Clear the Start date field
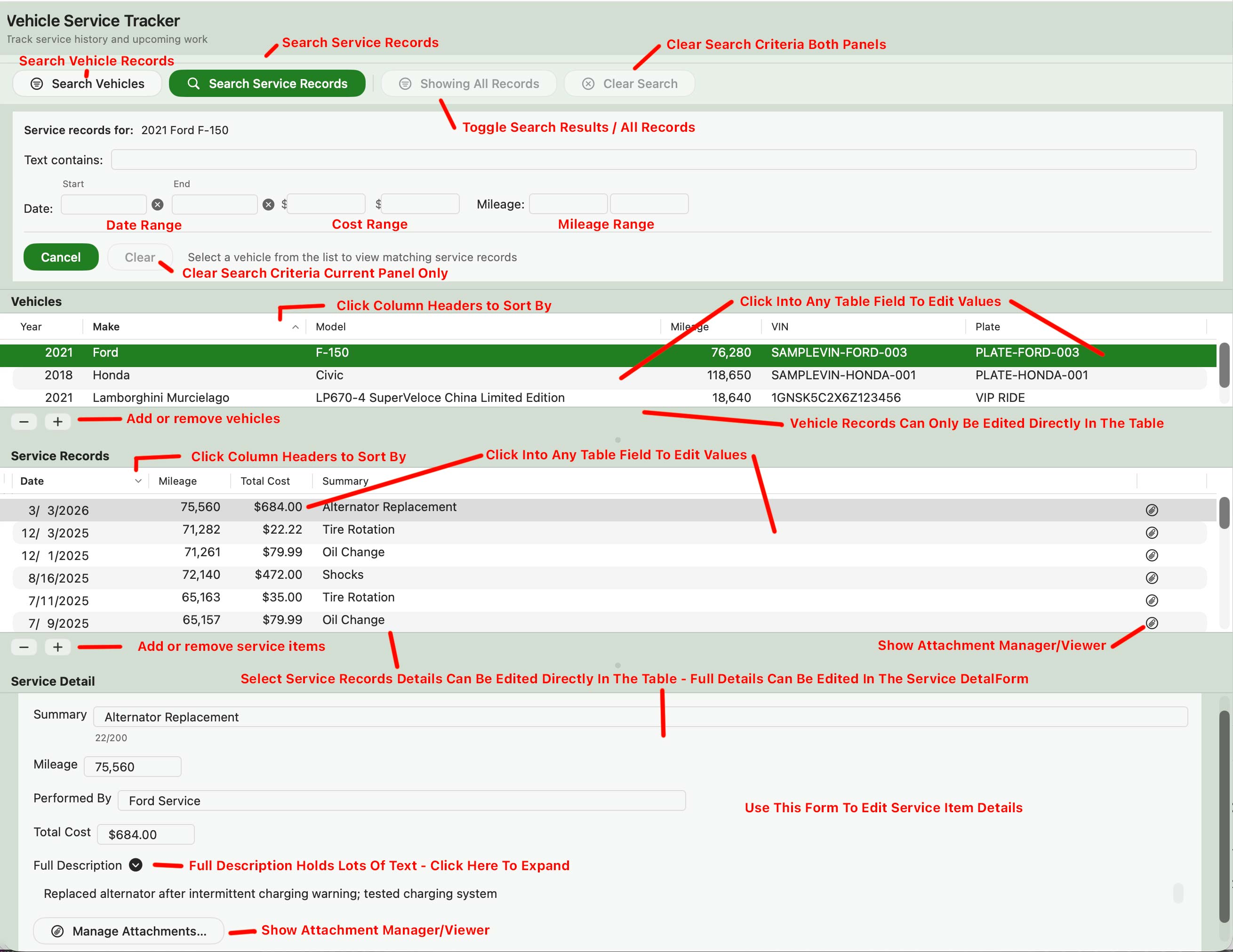1233x952 pixels. pyautogui.click(x=158, y=204)
